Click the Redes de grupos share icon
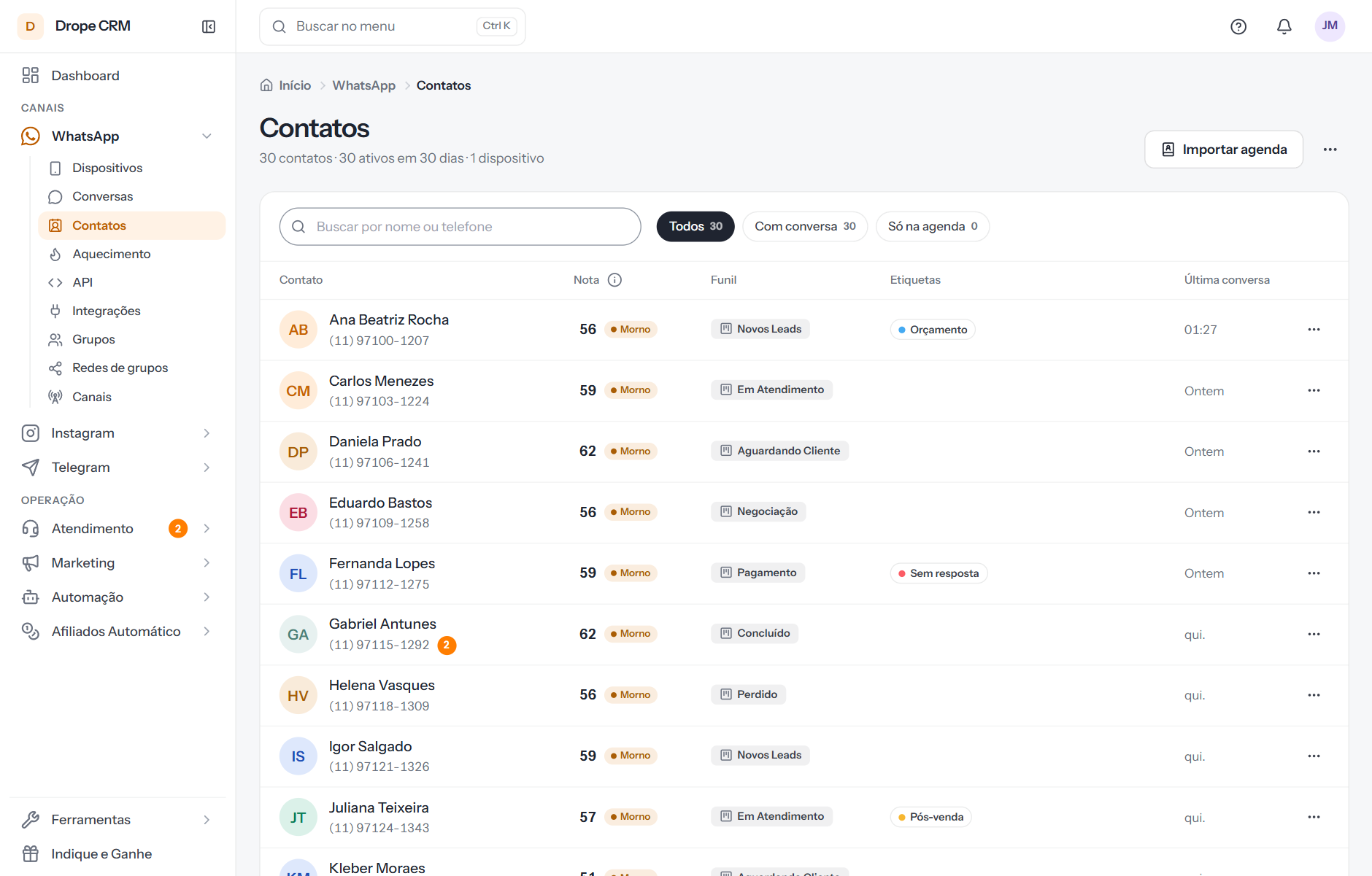The height and width of the screenshot is (876, 1372). (55, 368)
